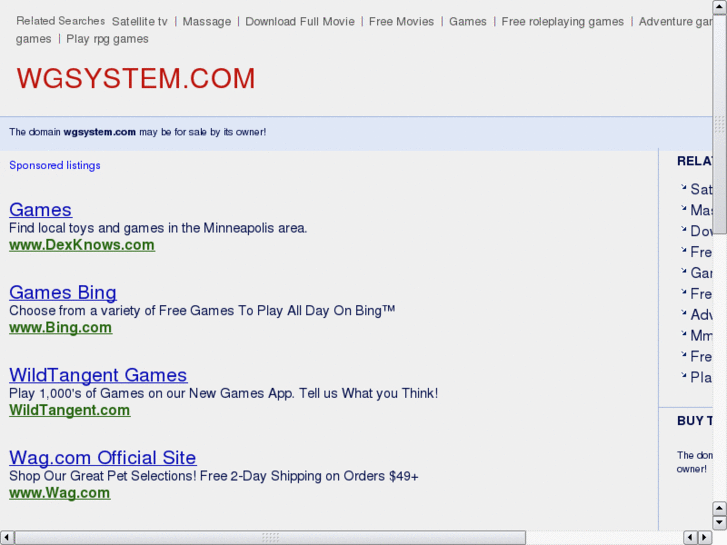Click the Download Full Movie link

tap(300, 21)
